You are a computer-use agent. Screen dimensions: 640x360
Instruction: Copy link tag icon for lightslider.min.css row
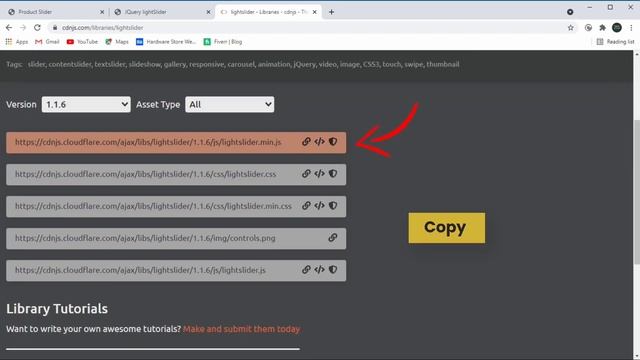320,206
